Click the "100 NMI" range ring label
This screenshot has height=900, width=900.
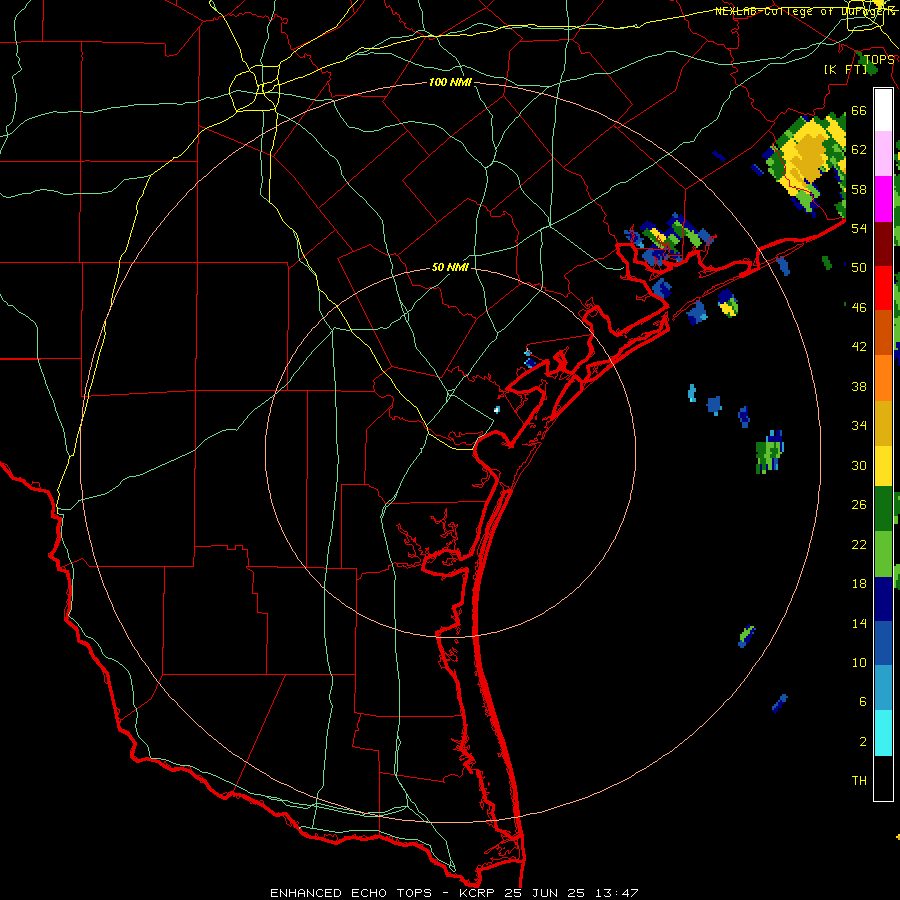[x=450, y=83]
